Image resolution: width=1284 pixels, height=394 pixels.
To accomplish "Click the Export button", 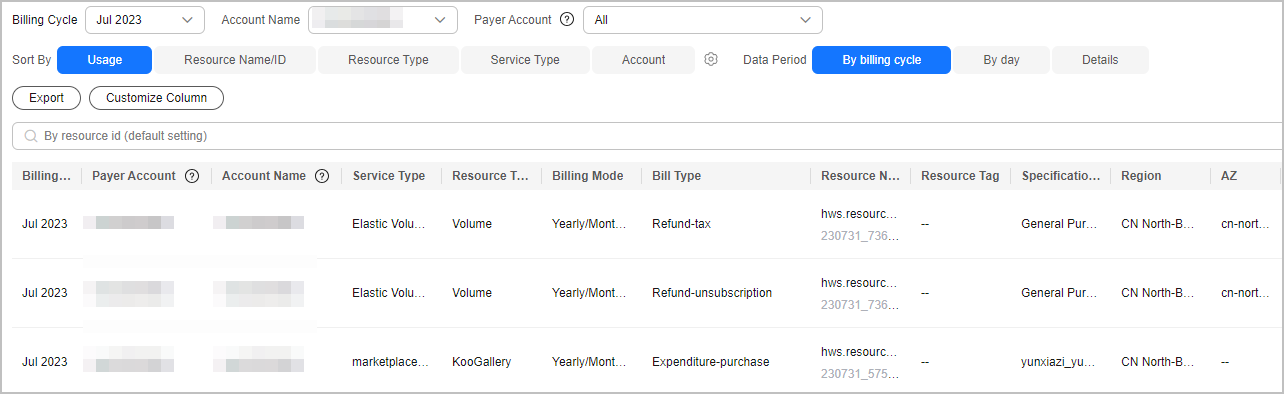I will pos(47,98).
